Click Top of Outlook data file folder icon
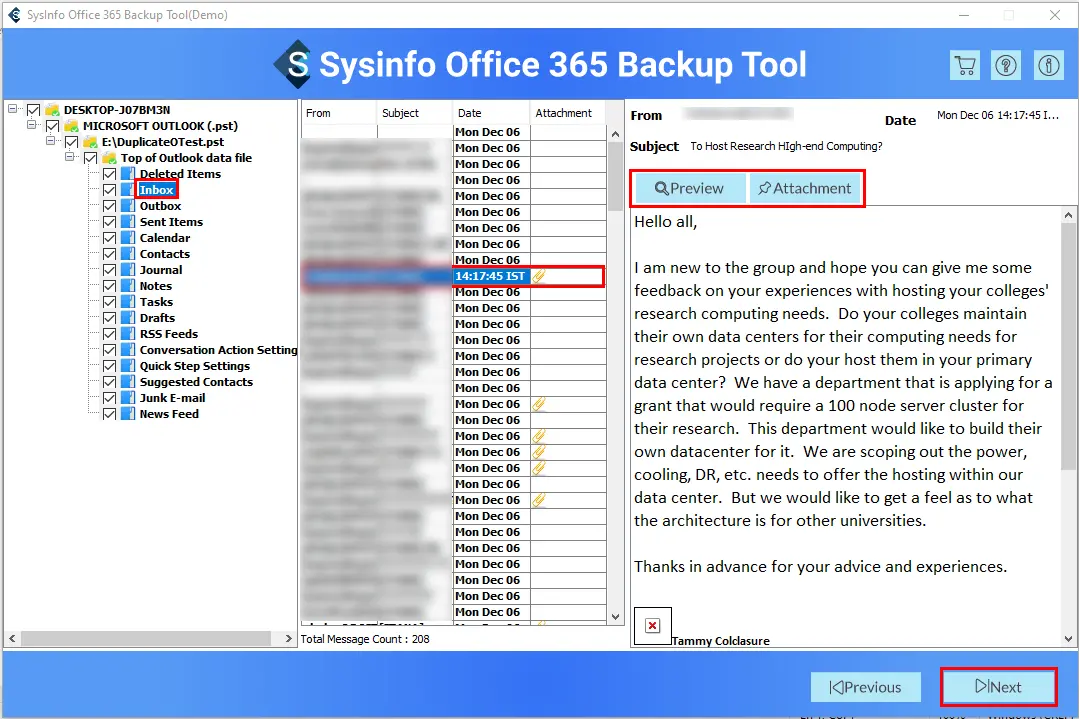The height and width of the screenshot is (719, 1079). pos(109,158)
